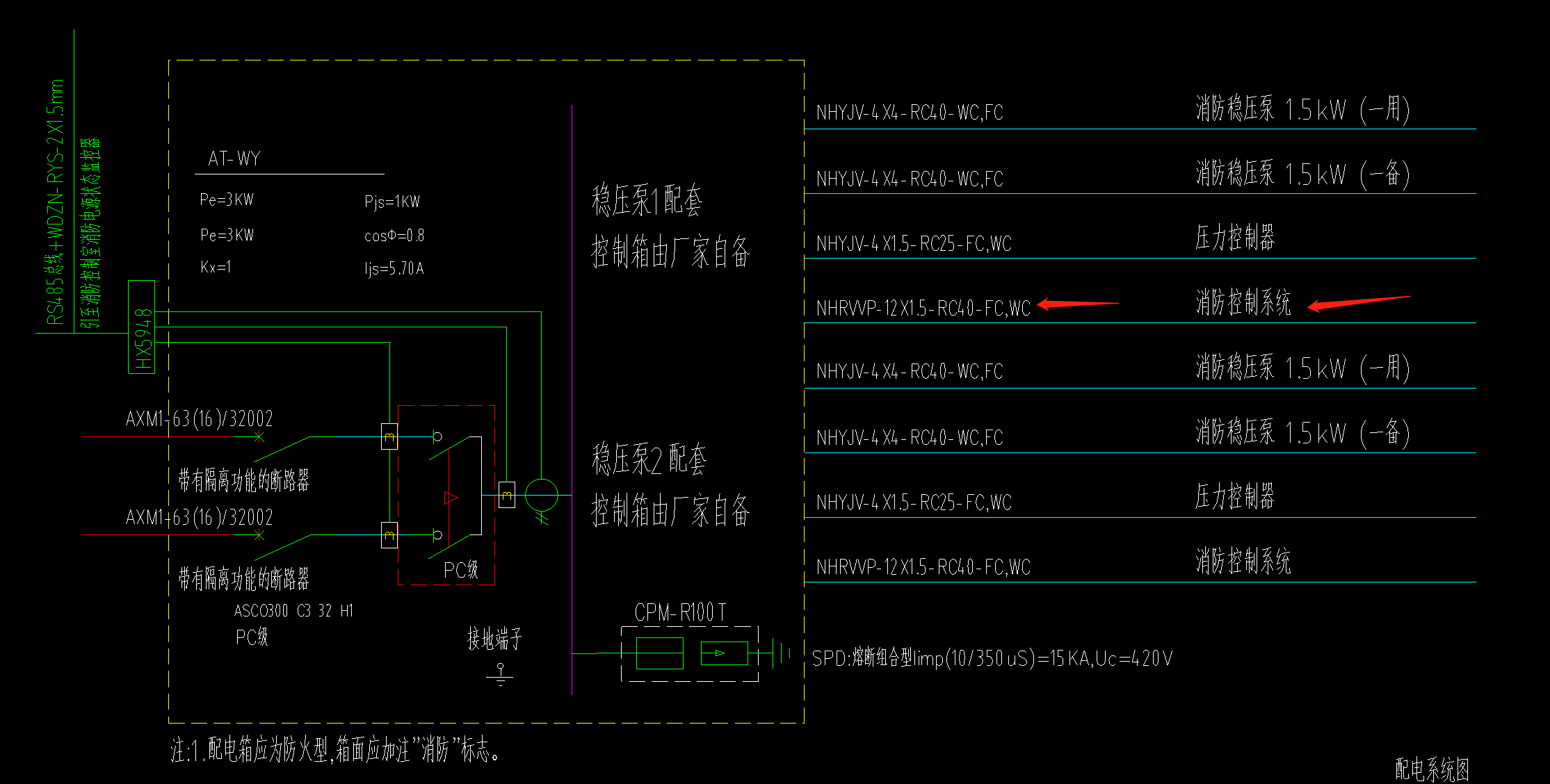The width and height of the screenshot is (1550, 784).
Task: Click the 引至消防控制室消防电源状态监控器 vertical text
Action: pos(91,234)
